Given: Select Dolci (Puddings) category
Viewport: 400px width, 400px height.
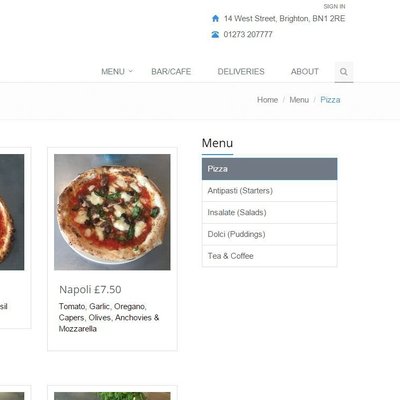Looking at the screenshot, I should pos(269,234).
